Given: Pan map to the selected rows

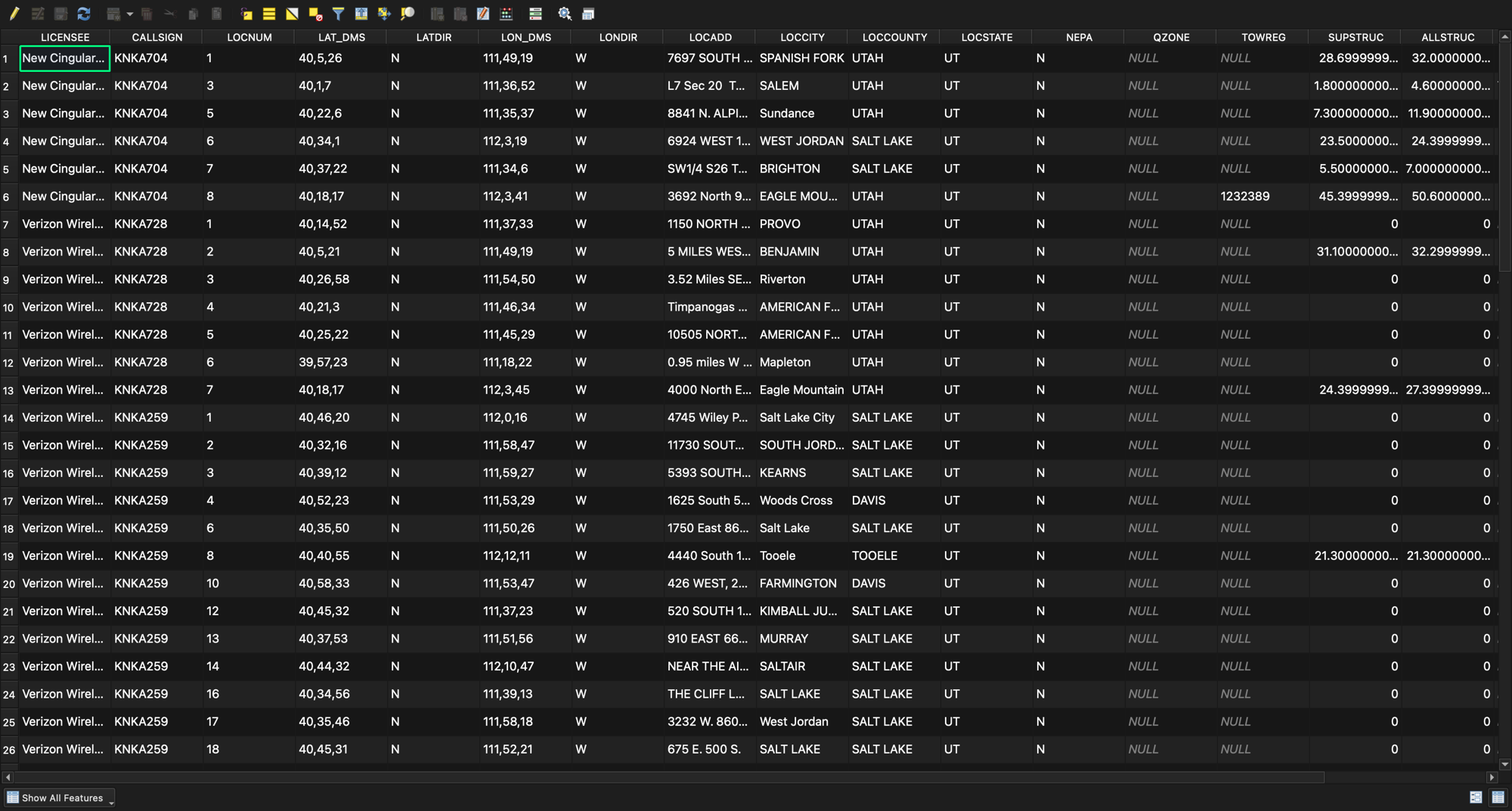Looking at the screenshot, I should point(384,14).
